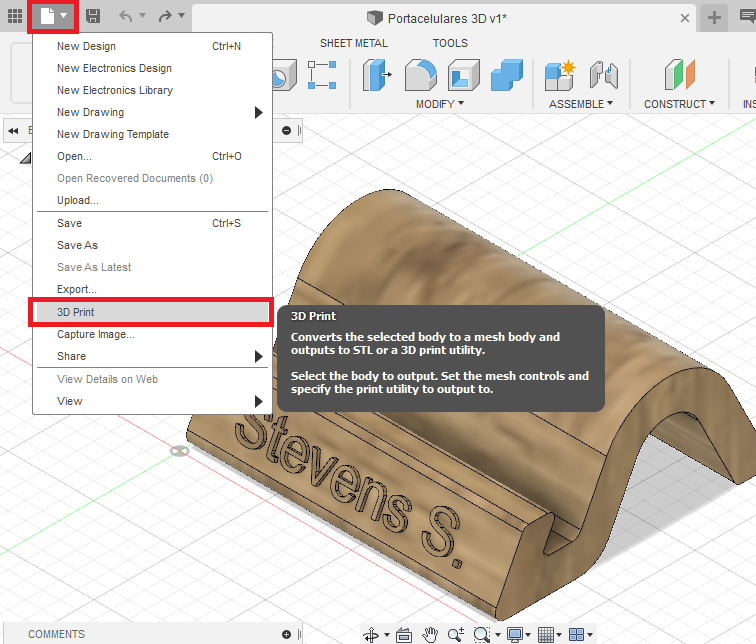Screen dimensions: 756x644
Task: Add a new design tab
Action: [x=714, y=18]
